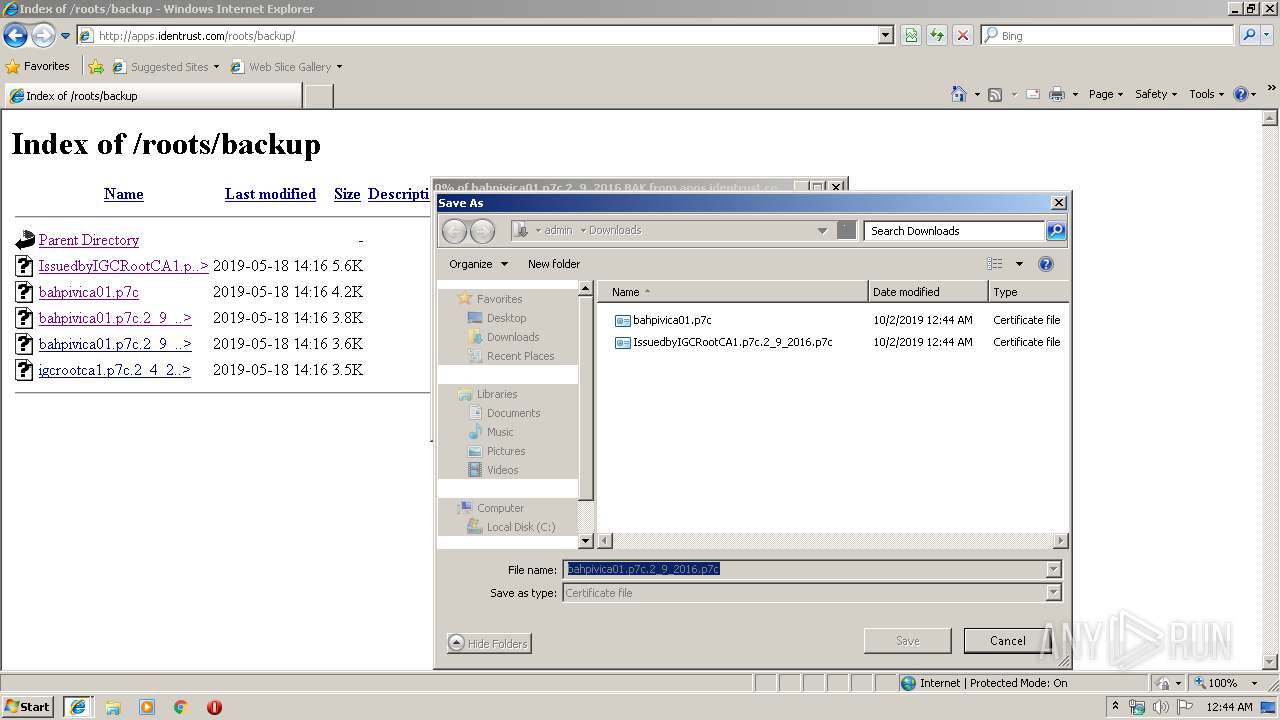Click the Search Downloads field

point(954,231)
